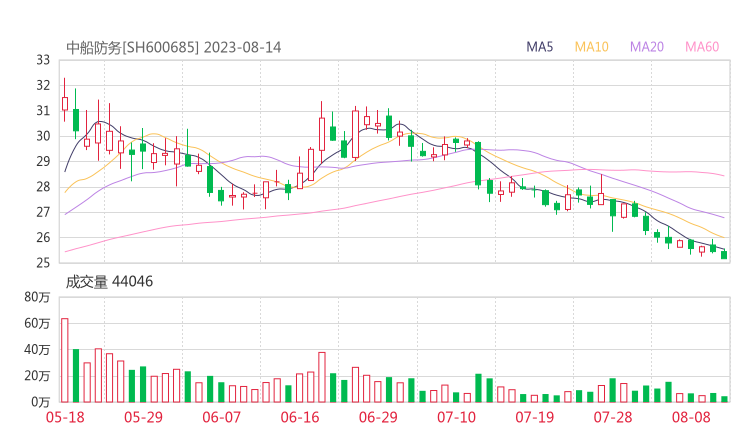Click the 27 price axis label

pyautogui.click(x=43, y=212)
